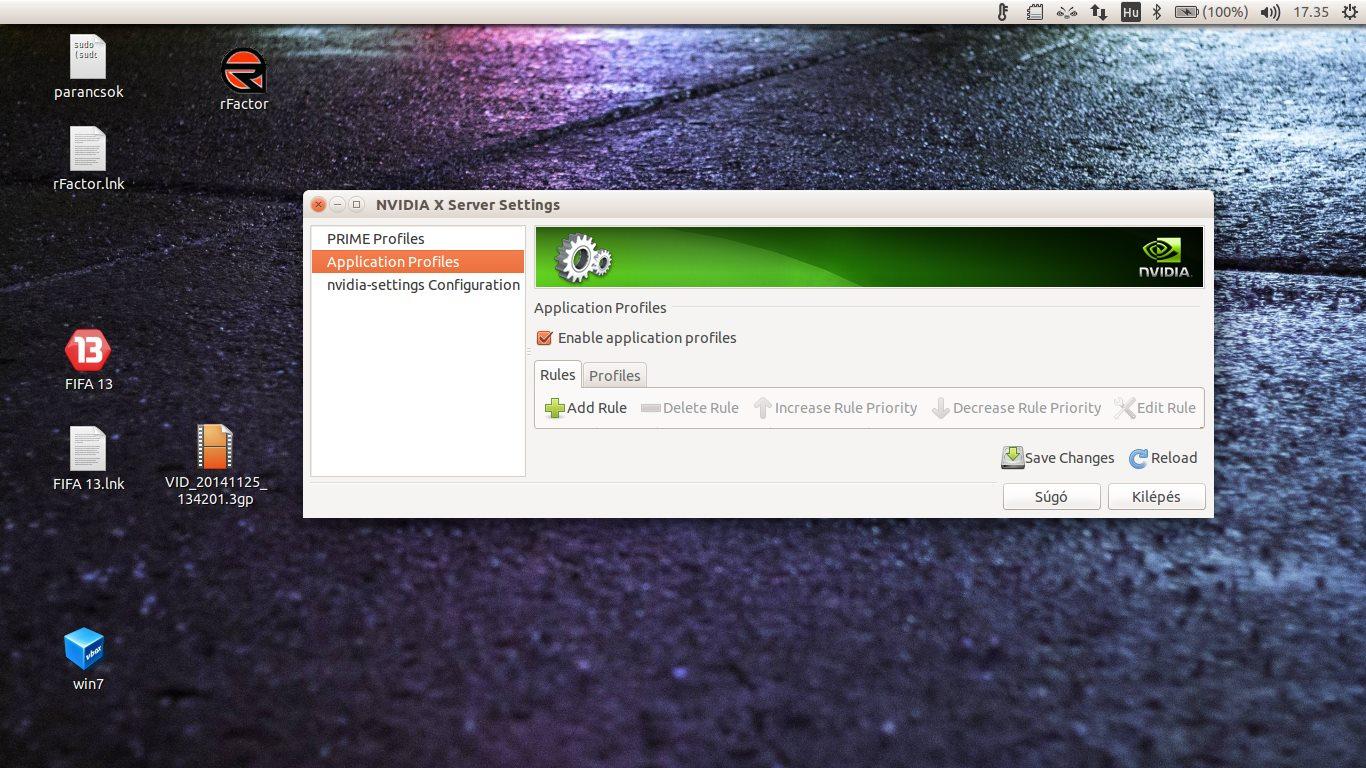Switch to the Rules tab
Image resolution: width=1366 pixels, height=768 pixels.
coord(558,375)
